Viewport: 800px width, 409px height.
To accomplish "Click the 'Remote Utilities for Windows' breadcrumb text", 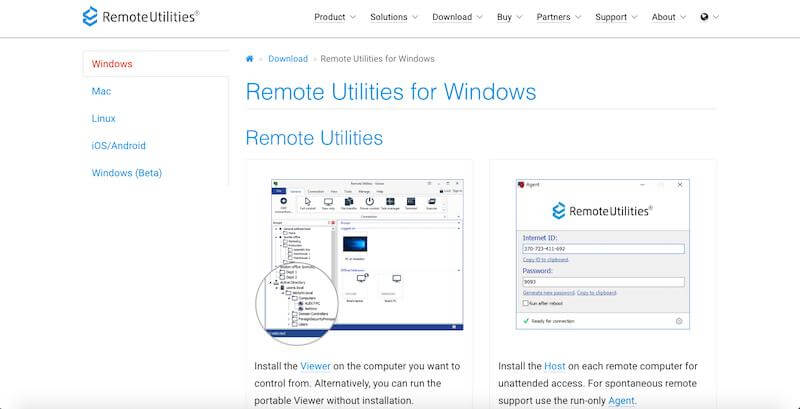I will [x=378, y=59].
